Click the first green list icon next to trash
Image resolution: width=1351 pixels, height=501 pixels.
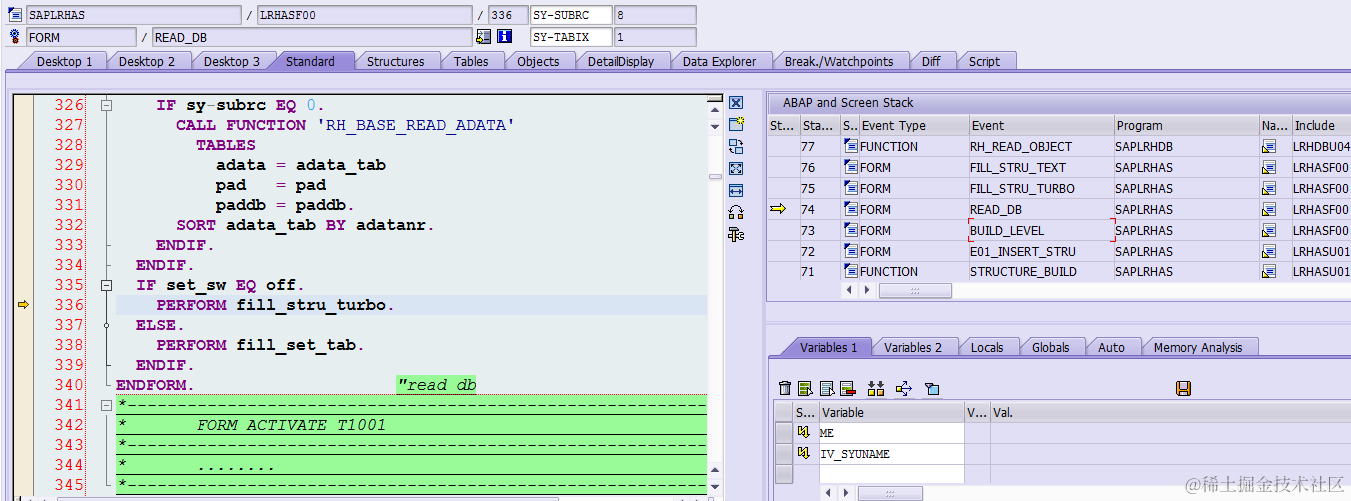(805, 388)
